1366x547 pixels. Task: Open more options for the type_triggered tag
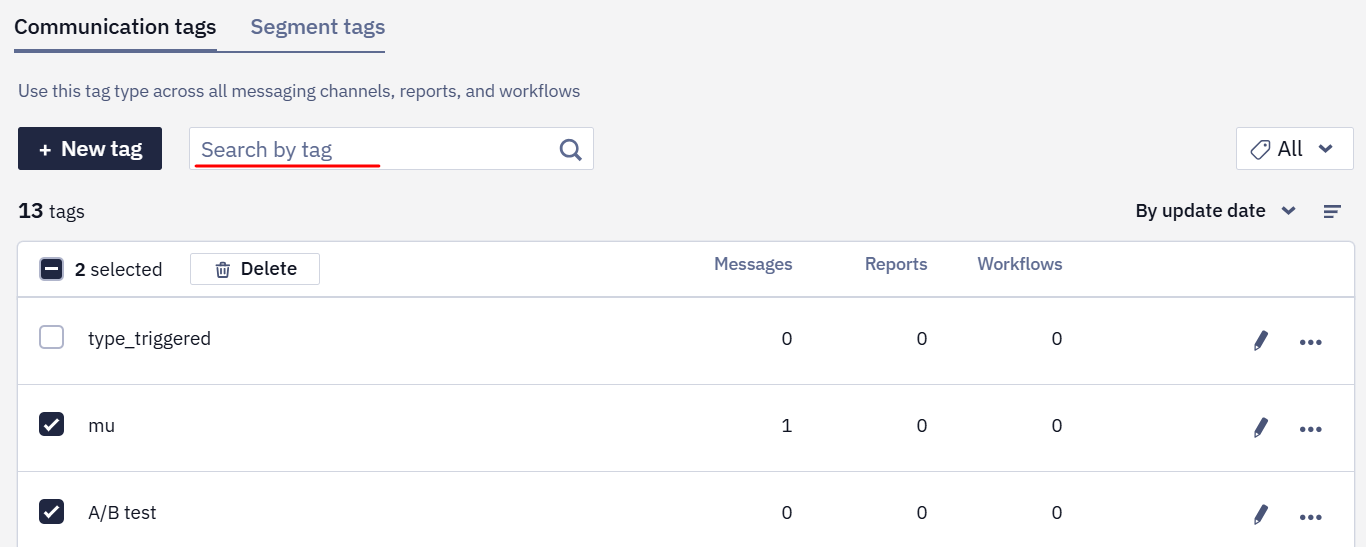[1310, 342]
